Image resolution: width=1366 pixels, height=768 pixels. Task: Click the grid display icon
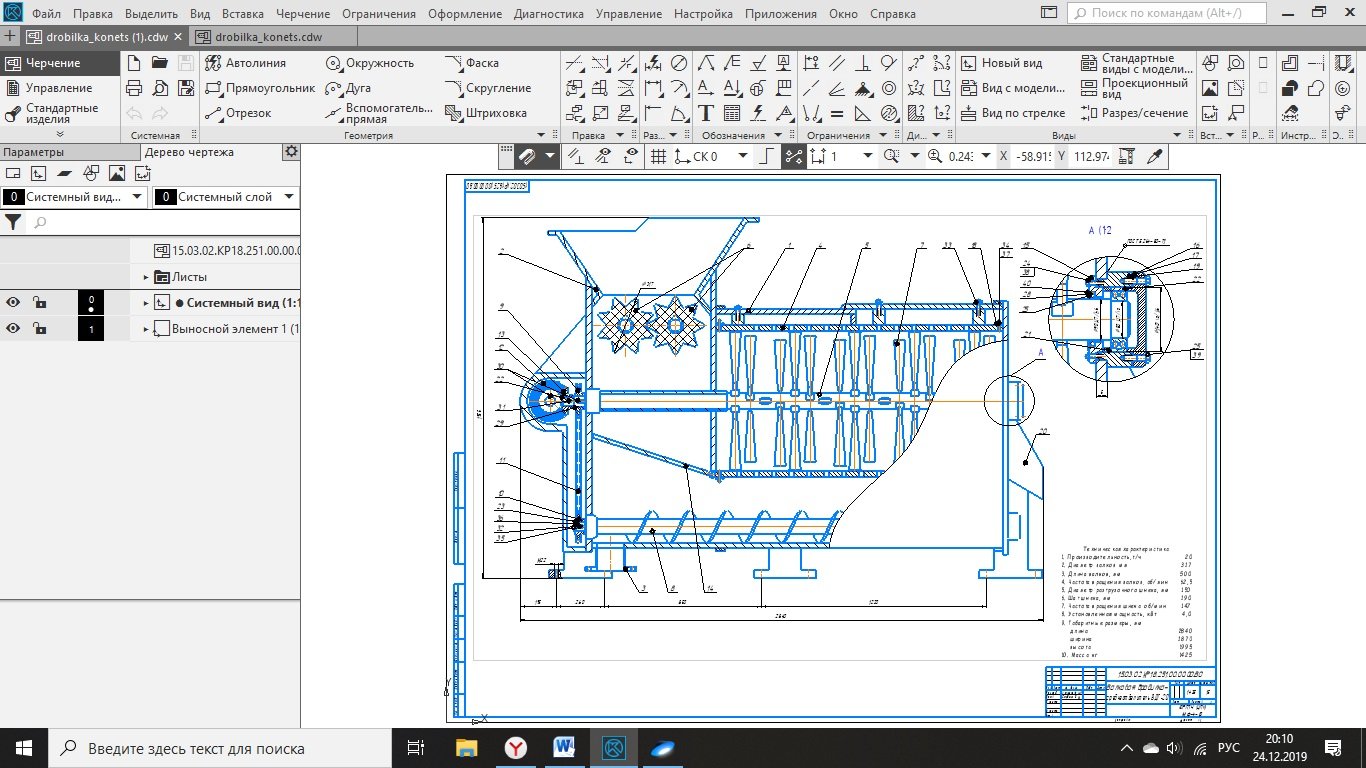[x=658, y=156]
